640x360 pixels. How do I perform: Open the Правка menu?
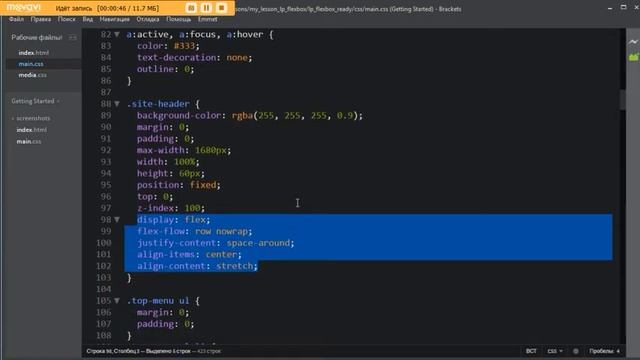[40, 19]
